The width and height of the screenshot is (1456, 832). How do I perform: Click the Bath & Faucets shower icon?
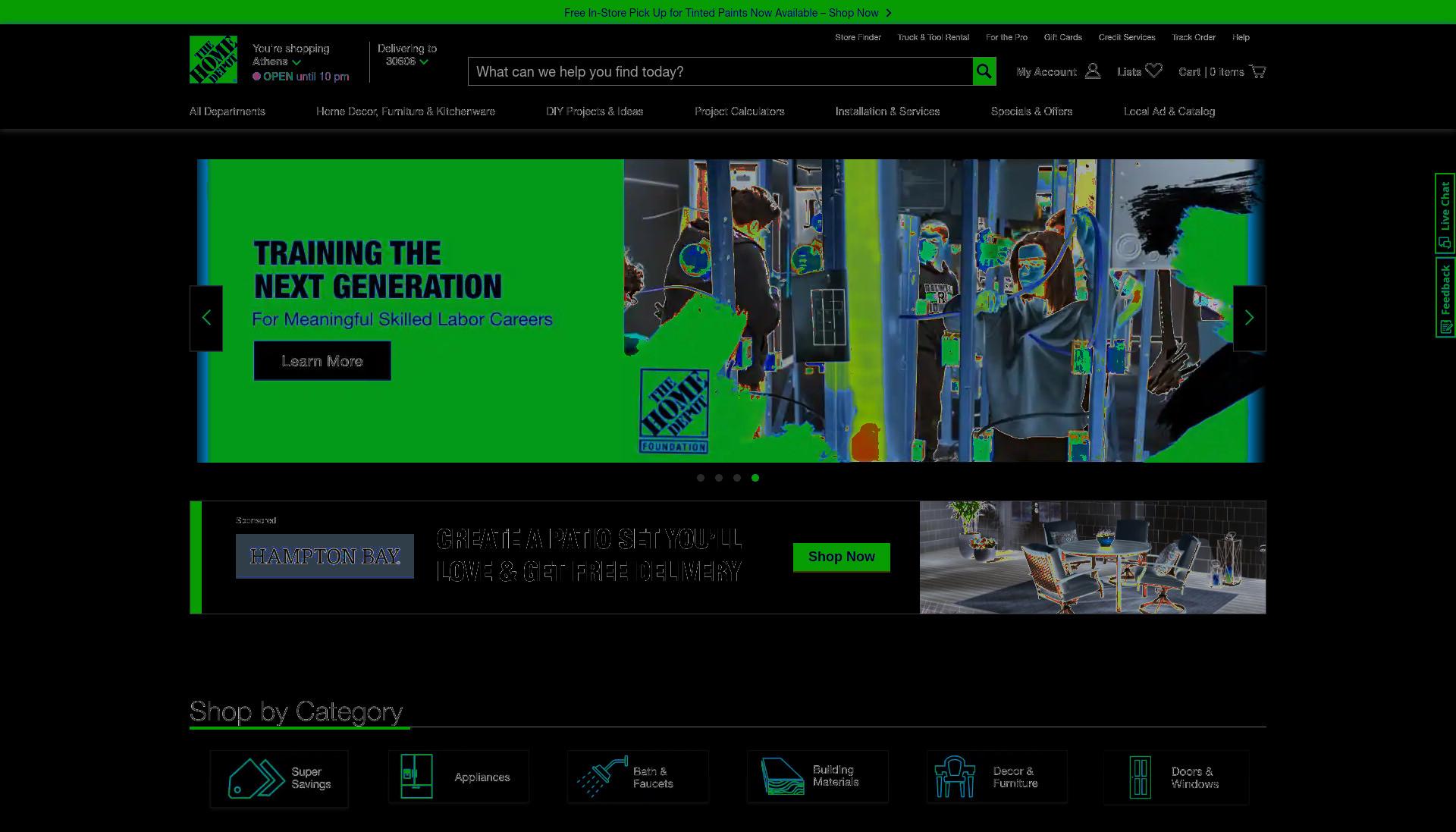[602, 777]
